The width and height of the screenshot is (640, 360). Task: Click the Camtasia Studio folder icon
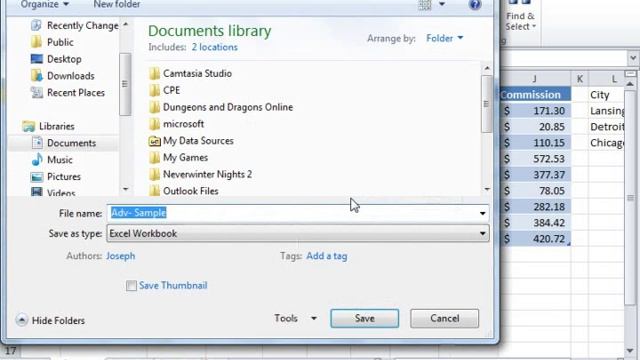pos(154,73)
